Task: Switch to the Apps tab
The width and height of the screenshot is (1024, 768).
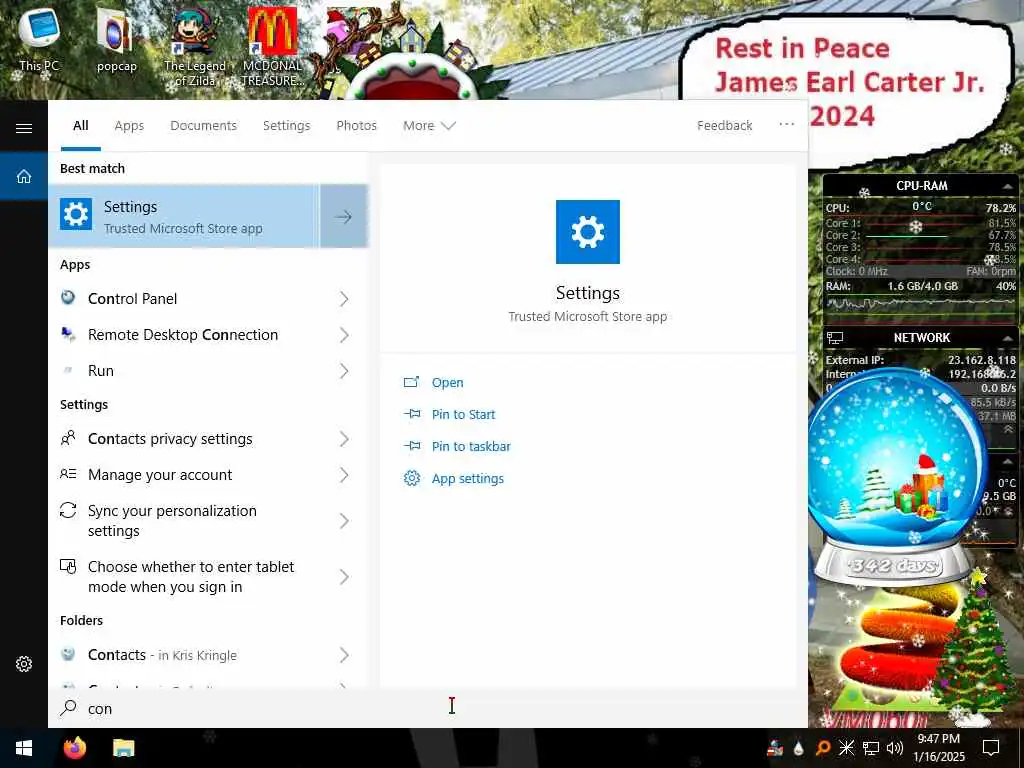Action: click(129, 125)
